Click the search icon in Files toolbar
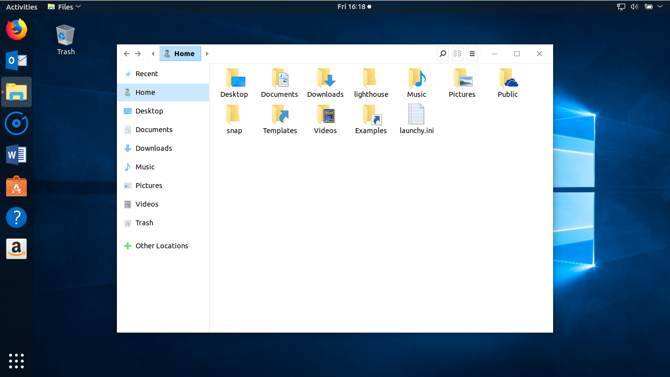Image resolution: width=670 pixels, height=377 pixels. 443,53
